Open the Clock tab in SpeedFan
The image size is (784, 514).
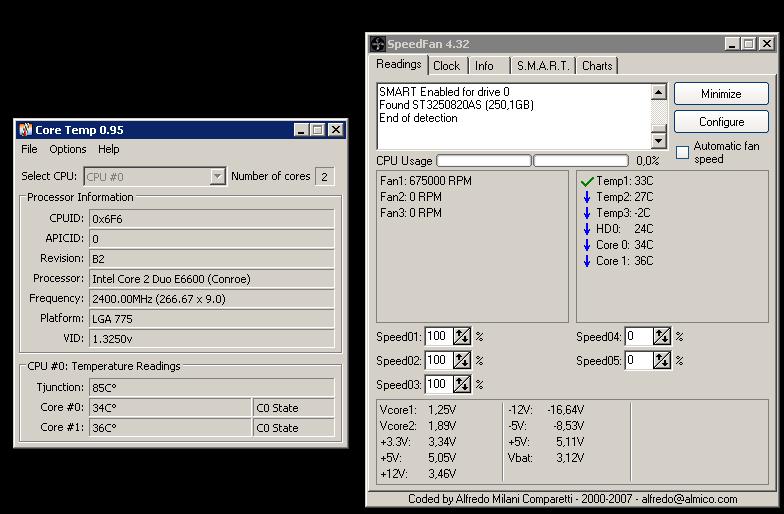click(x=446, y=66)
